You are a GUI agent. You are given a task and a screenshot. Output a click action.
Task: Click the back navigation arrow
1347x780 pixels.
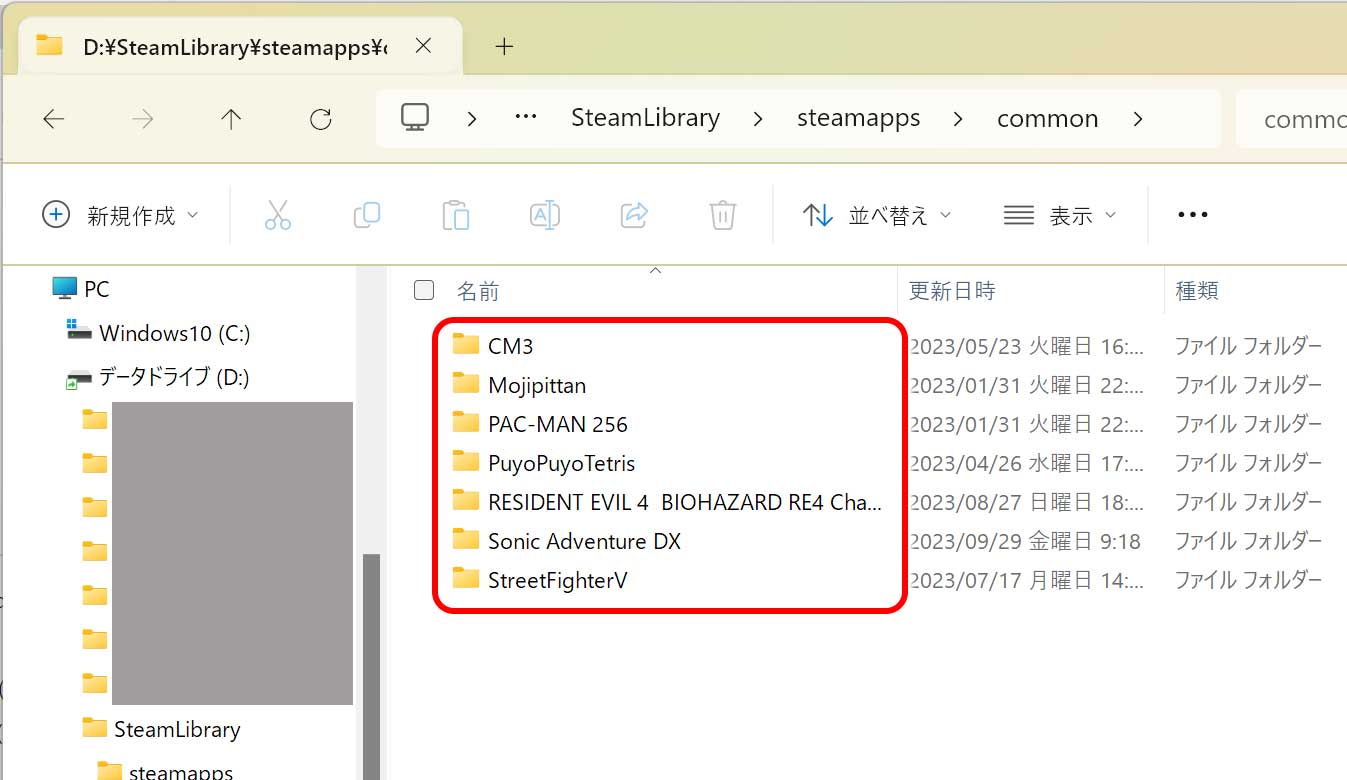click(x=54, y=120)
